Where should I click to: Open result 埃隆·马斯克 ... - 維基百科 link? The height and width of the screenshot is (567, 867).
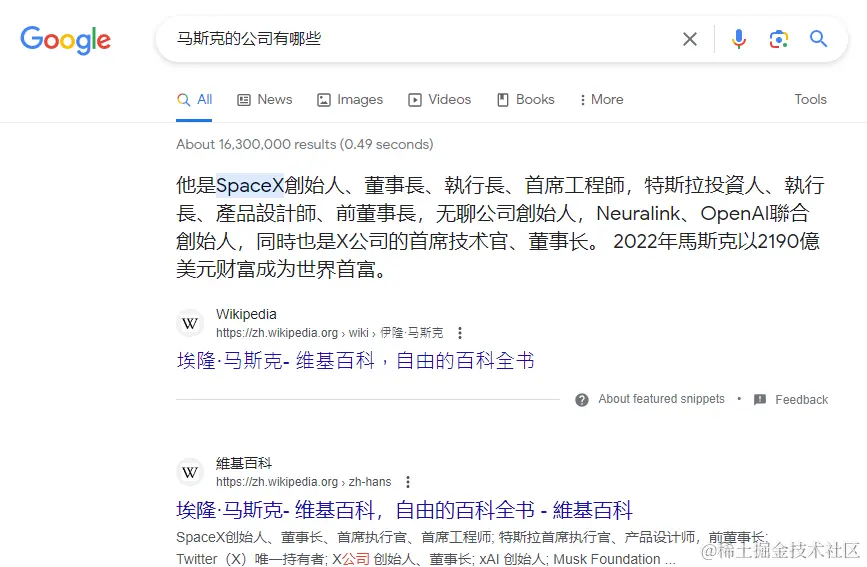tap(404, 509)
